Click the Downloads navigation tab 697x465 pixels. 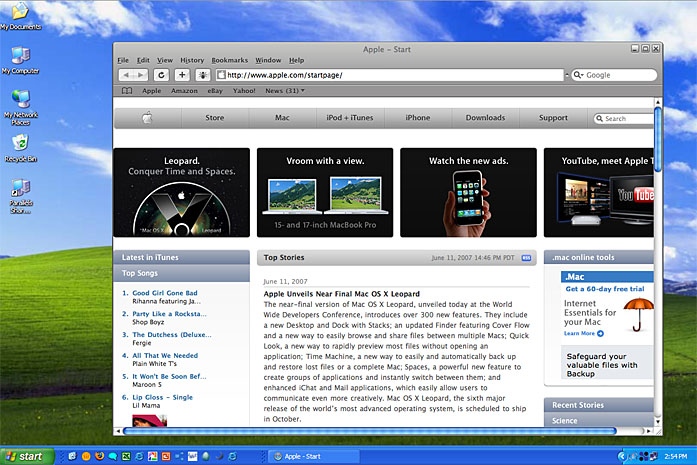click(485, 118)
